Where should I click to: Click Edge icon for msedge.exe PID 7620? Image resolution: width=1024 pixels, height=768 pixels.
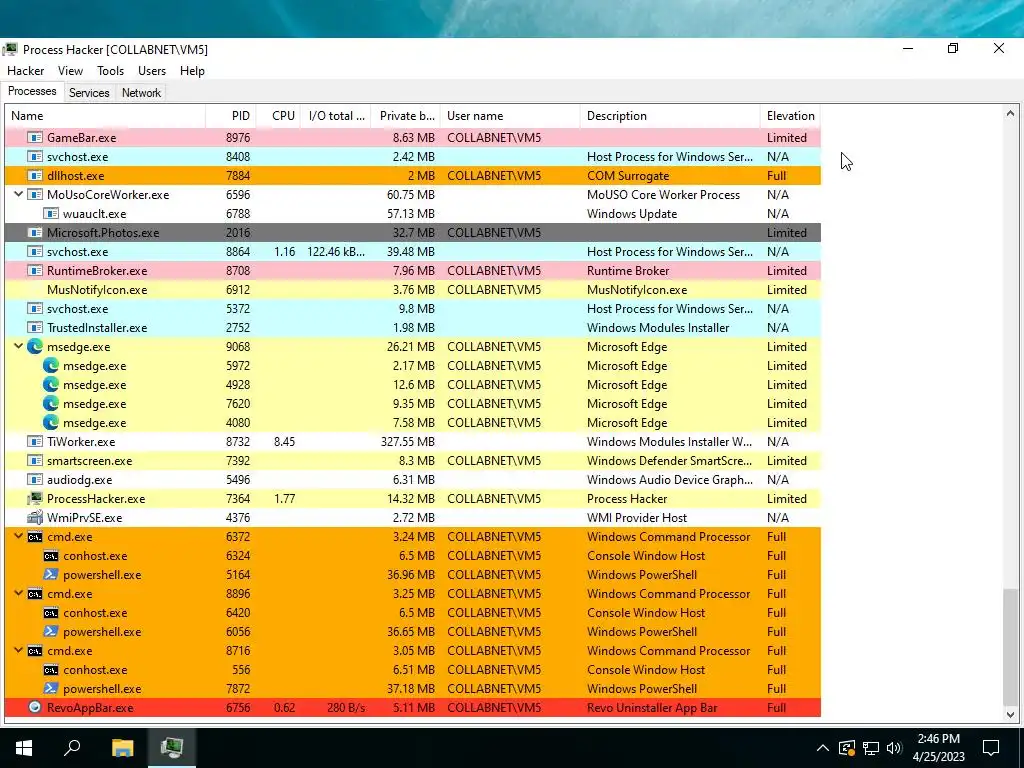[51, 404]
